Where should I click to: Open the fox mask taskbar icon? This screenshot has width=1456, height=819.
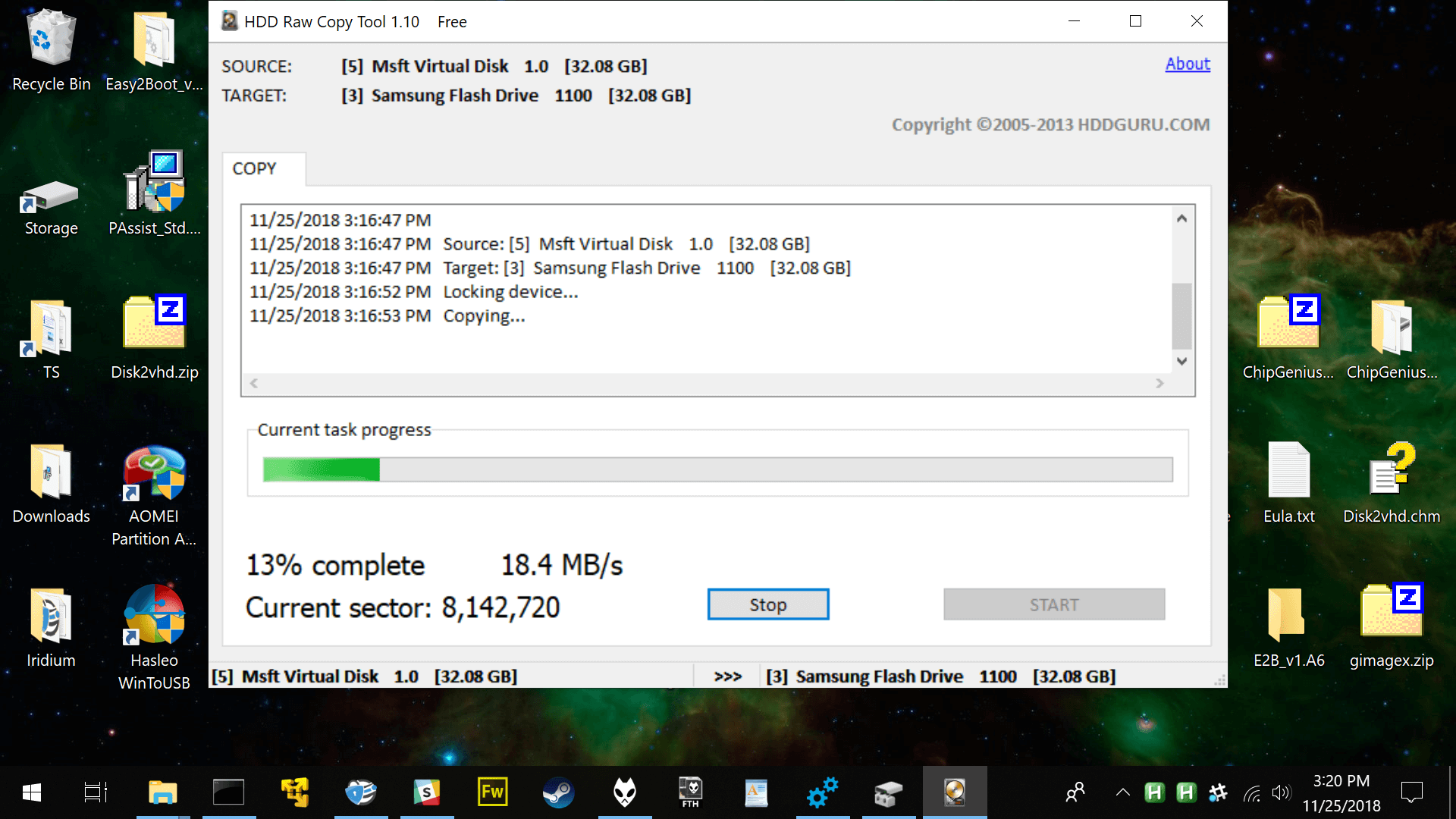coord(624,792)
